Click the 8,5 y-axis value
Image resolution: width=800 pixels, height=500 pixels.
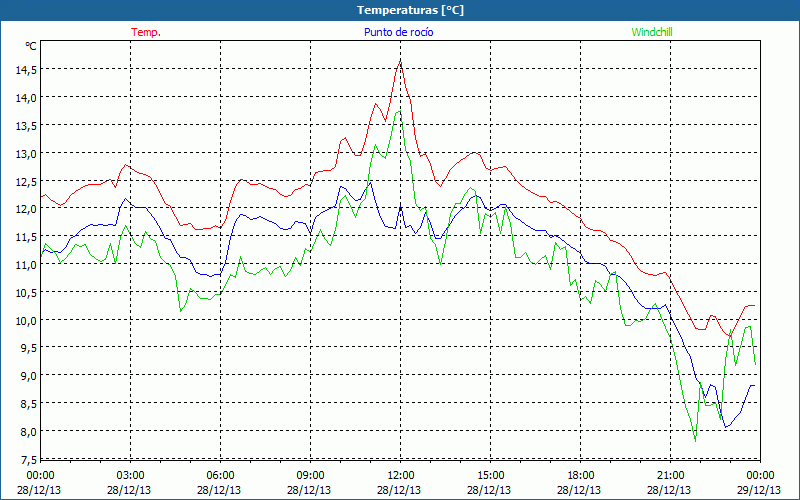point(28,404)
